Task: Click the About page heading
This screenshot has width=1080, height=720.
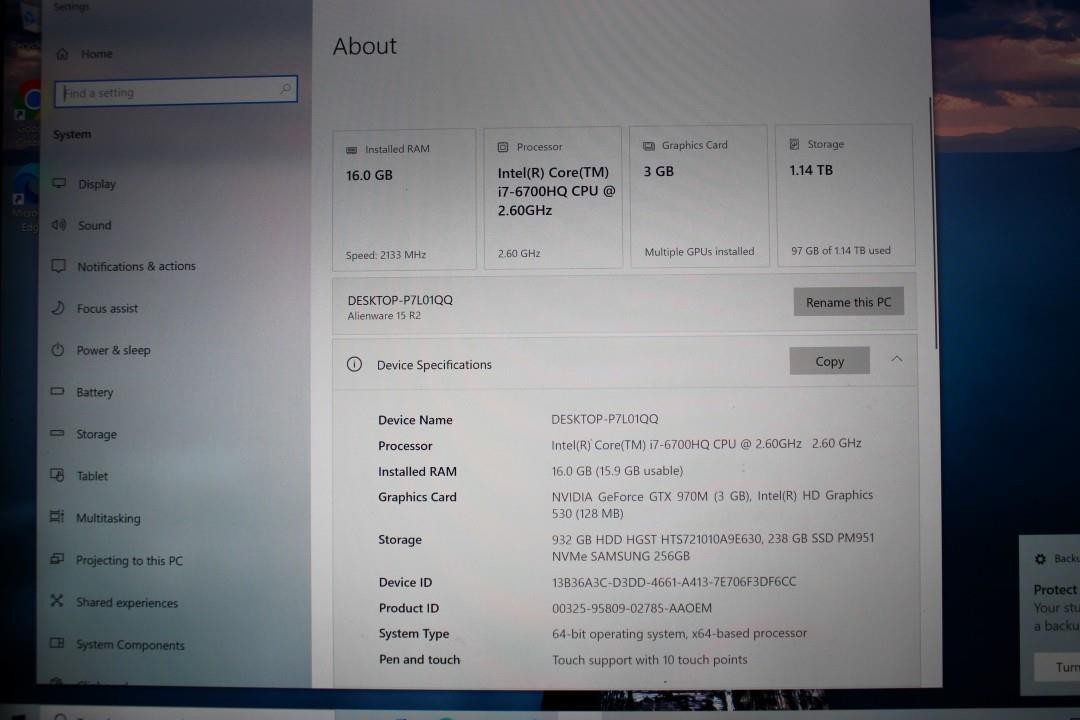Action: click(x=364, y=46)
